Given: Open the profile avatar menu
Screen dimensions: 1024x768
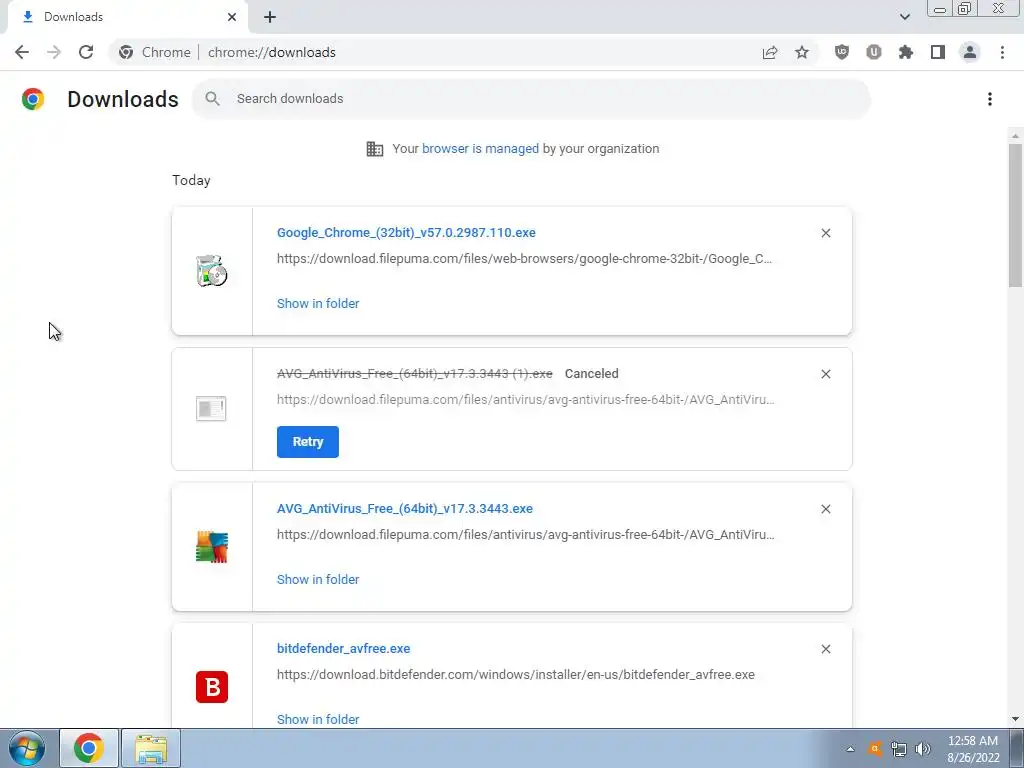Looking at the screenshot, I should 970,52.
